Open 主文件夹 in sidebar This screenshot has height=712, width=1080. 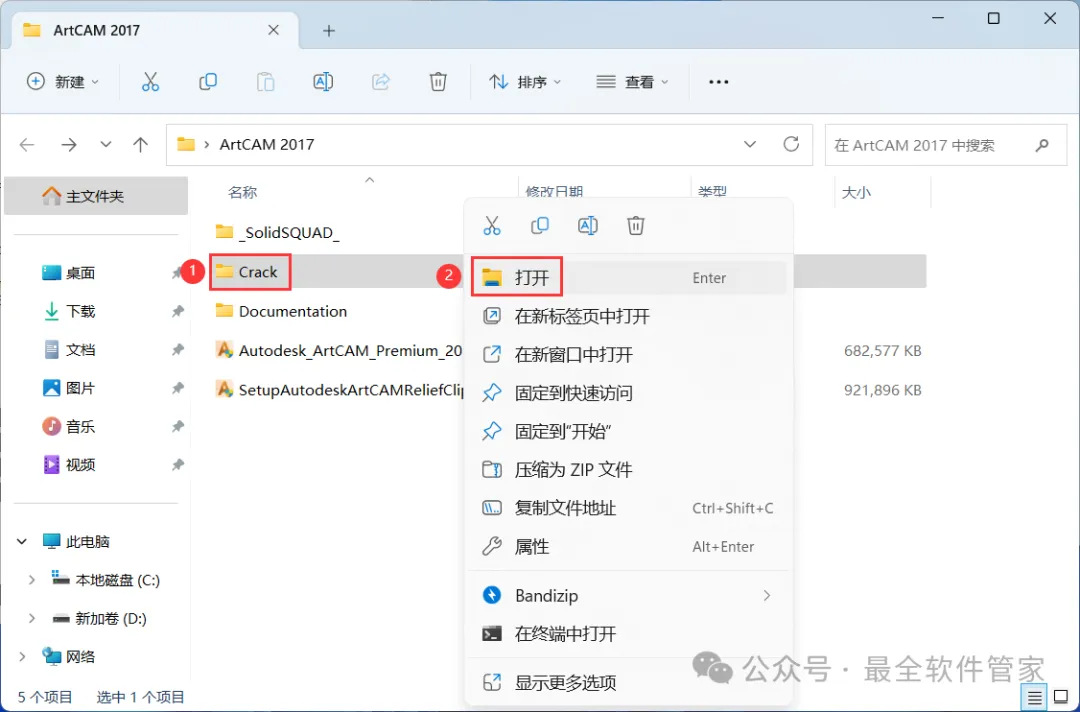click(96, 196)
